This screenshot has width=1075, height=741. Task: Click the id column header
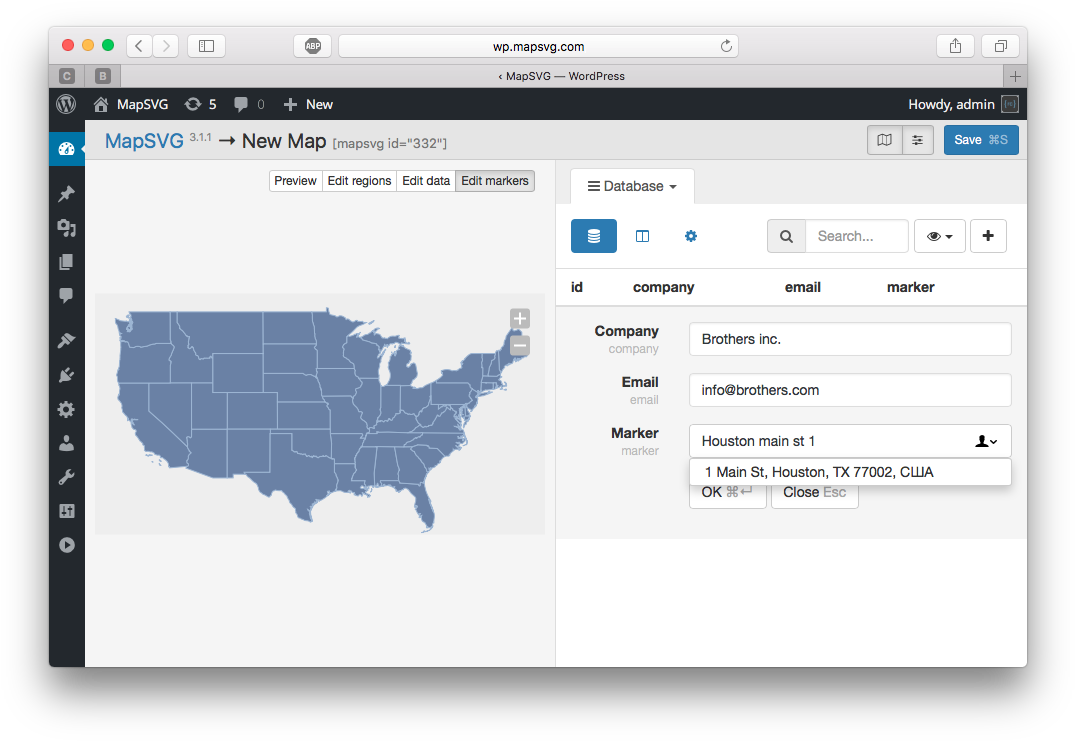coord(577,287)
